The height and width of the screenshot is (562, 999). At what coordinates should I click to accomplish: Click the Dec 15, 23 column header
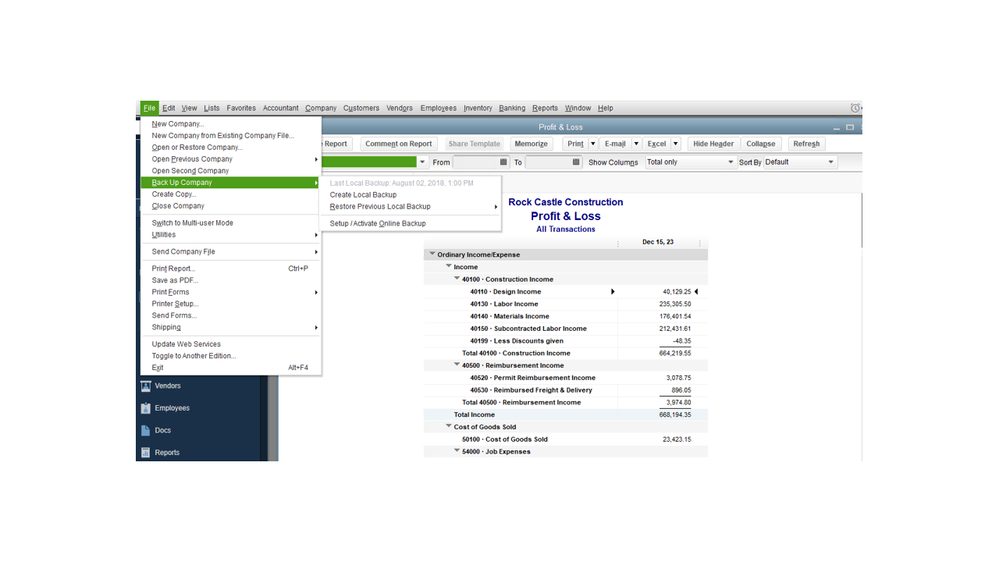pos(658,242)
